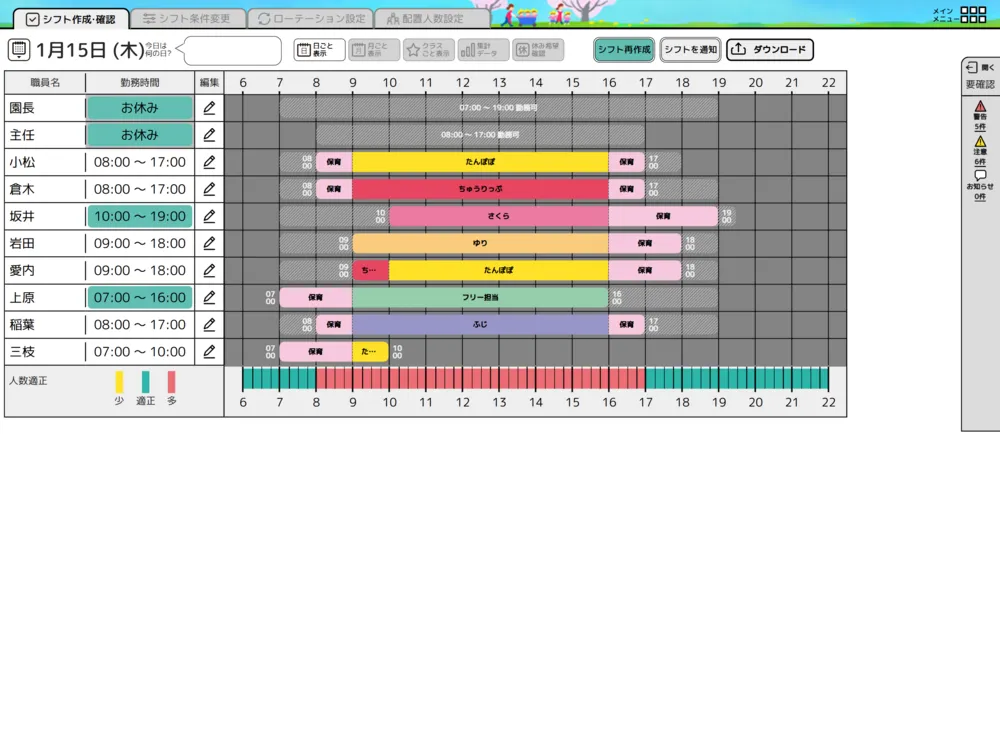Click the ダウンロード button
This screenshot has height=750, width=1000.
[x=770, y=50]
